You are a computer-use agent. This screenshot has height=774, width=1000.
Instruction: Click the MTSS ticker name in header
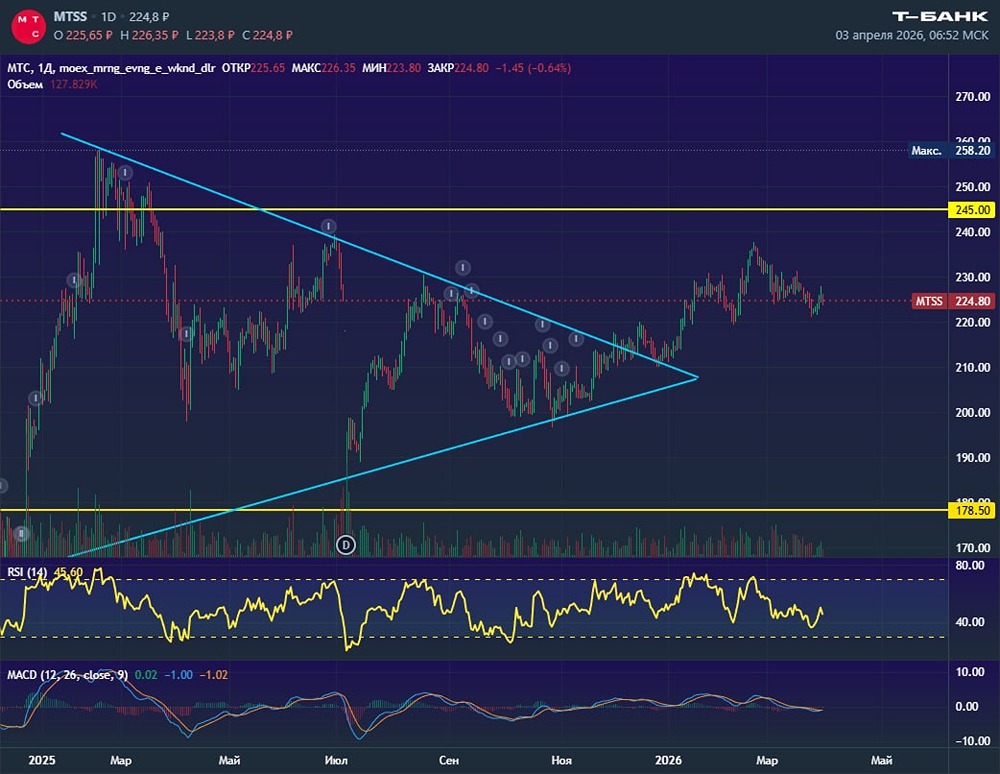pyautogui.click(x=70, y=17)
